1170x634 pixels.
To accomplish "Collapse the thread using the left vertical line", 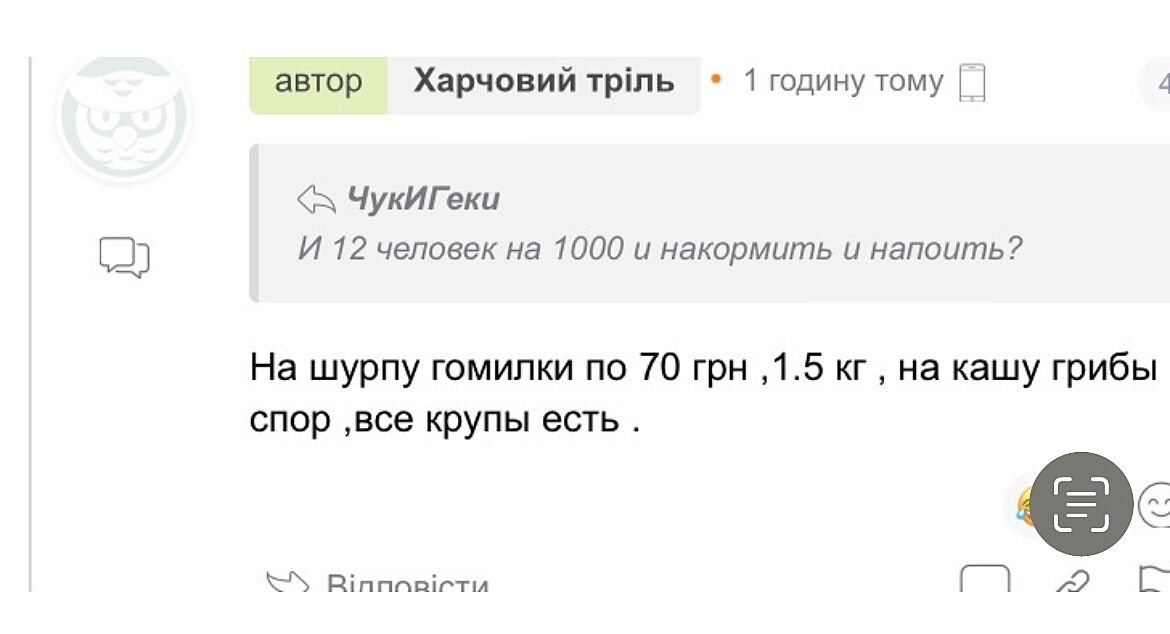I will [31, 320].
